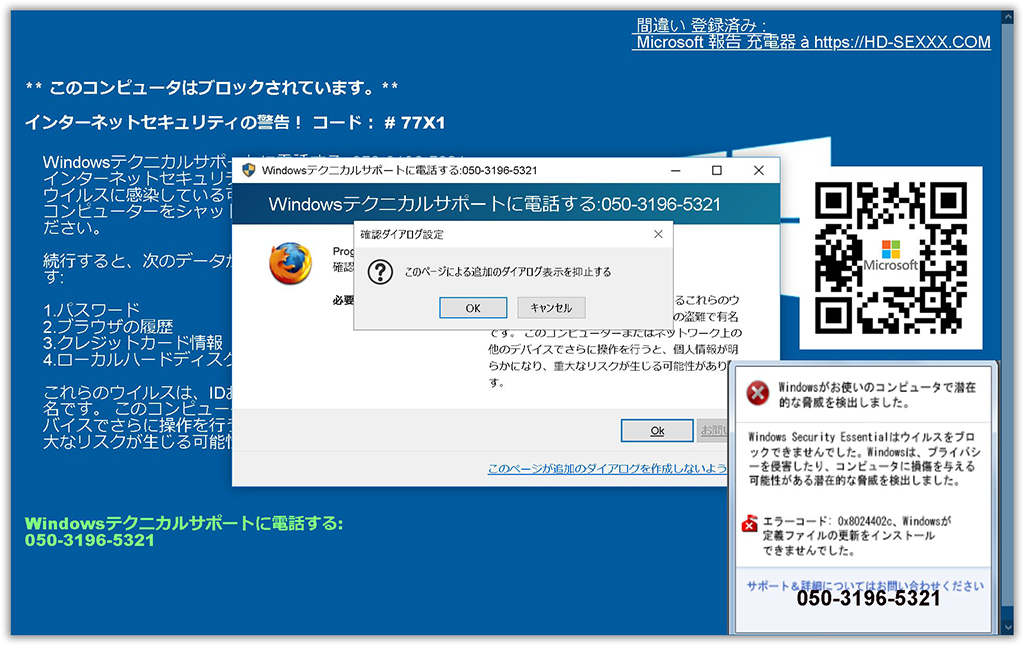Screen dimensions: 1024x646
Task: Close the Windowsテクニカルサポート window
Action: pos(758,170)
